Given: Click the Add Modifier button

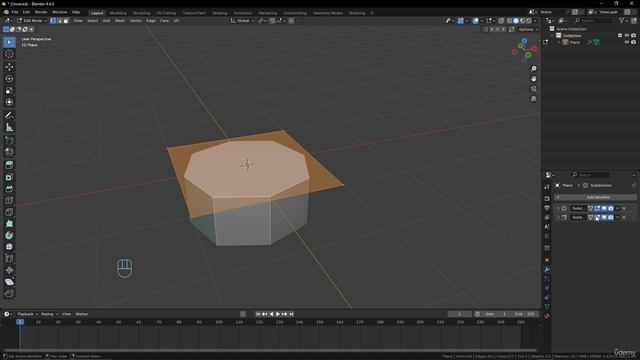Looking at the screenshot, I should point(596,197).
